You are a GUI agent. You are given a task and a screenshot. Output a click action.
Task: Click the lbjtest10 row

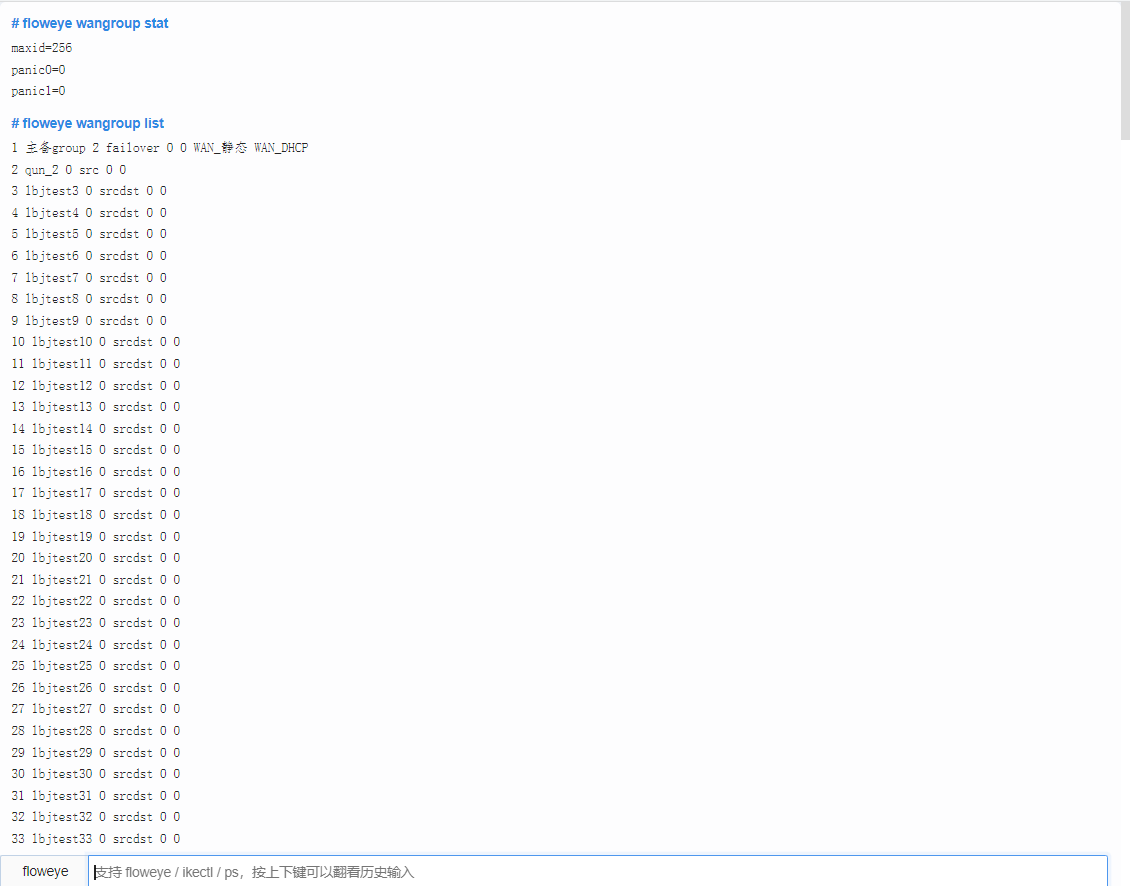tap(96, 342)
